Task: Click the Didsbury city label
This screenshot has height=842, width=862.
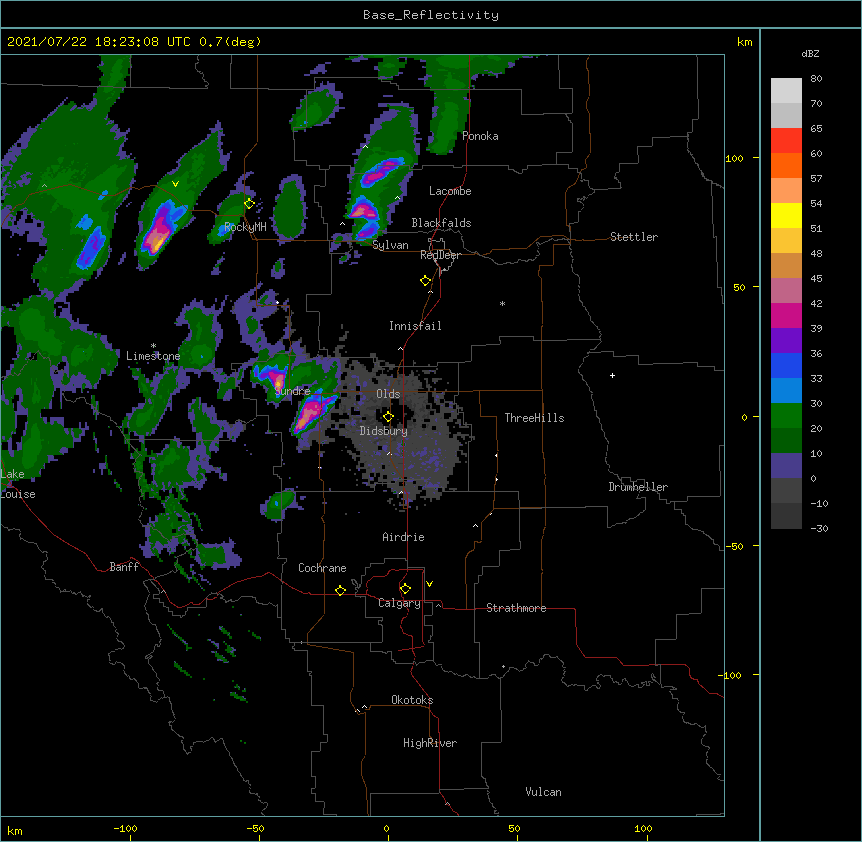Action: tap(384, 431)
